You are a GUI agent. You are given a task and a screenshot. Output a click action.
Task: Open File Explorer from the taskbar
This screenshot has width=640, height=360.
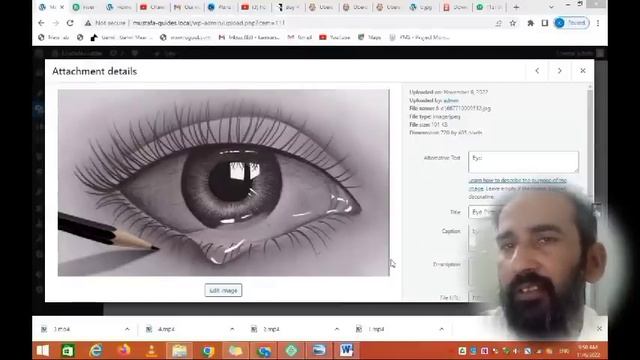(x=179, y=350)
